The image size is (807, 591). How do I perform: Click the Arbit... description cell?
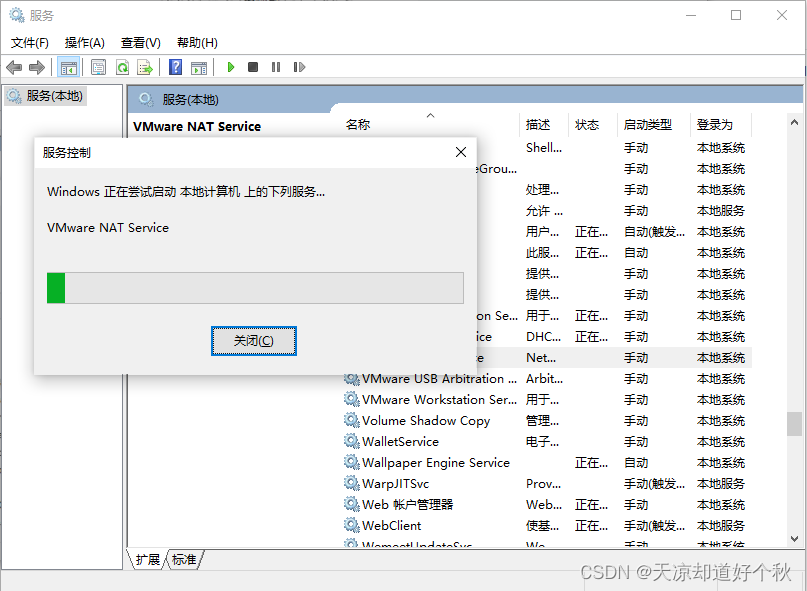[545, 379]
